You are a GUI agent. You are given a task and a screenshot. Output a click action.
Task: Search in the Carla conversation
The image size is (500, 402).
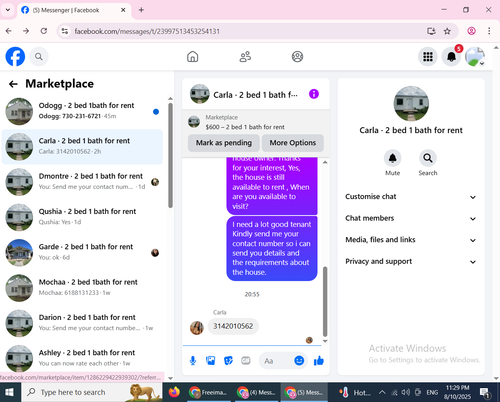click(x=428, y=158)
